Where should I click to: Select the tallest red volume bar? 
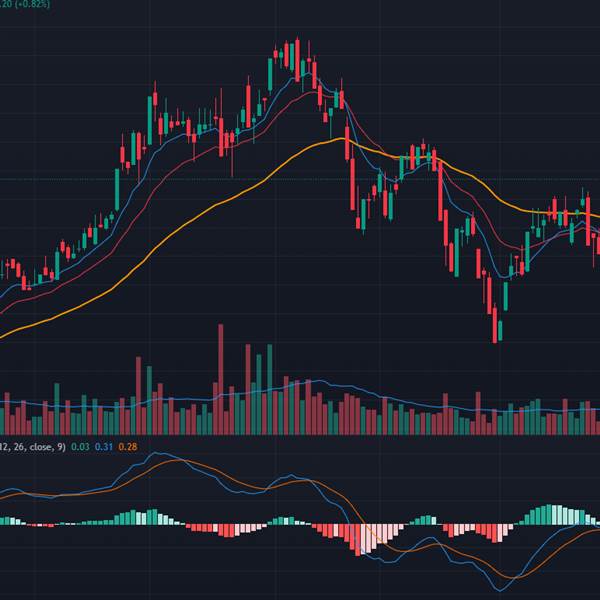click(x=220, y=379)
